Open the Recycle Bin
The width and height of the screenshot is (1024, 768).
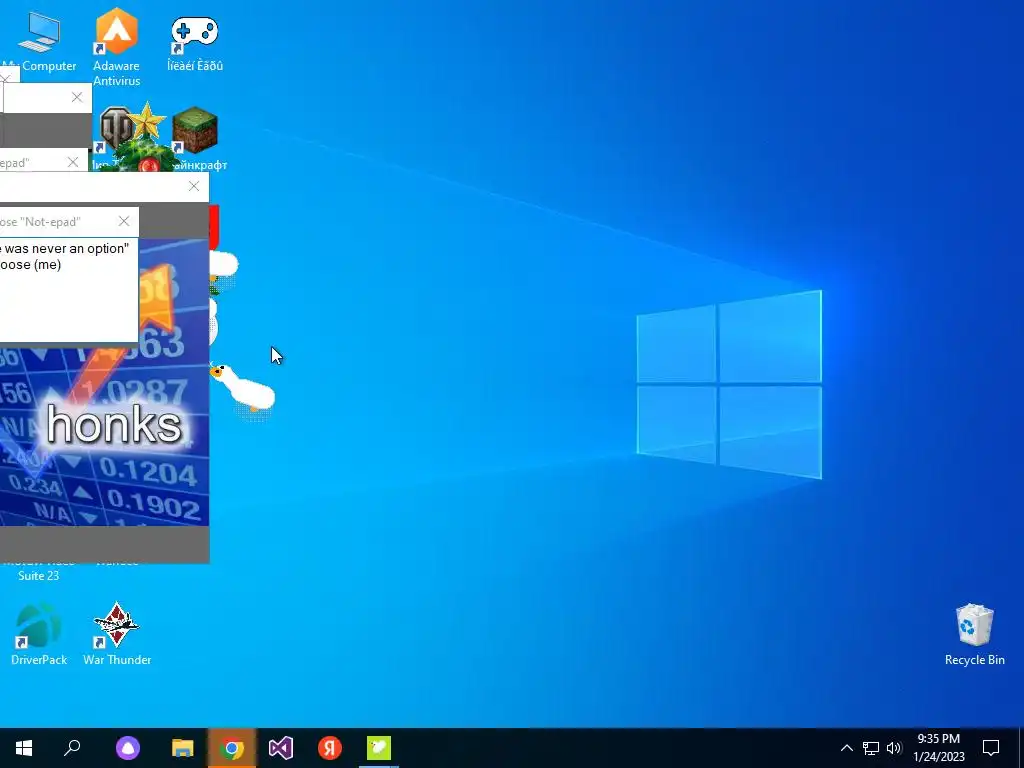tap(974, 633)
